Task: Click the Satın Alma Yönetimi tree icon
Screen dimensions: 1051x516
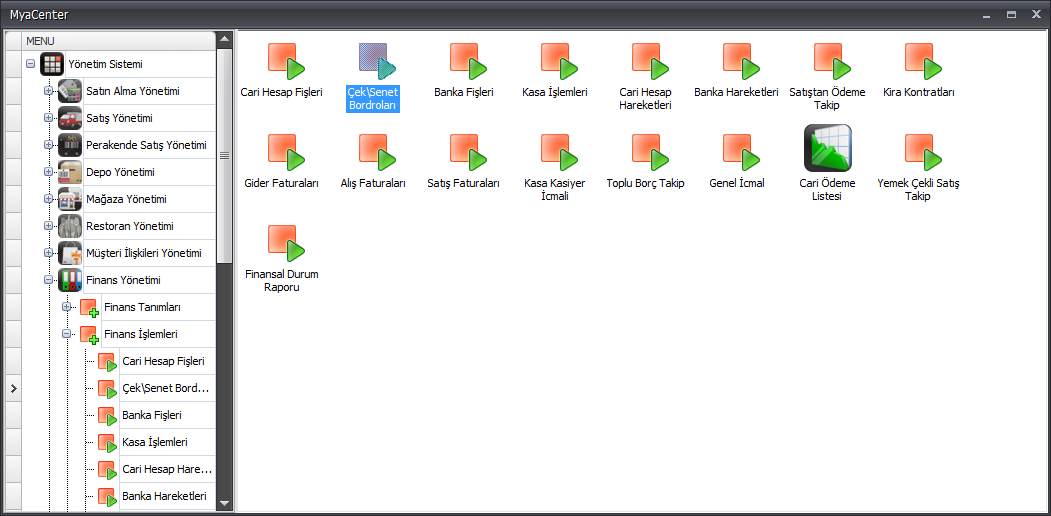Action: point(70,90)
